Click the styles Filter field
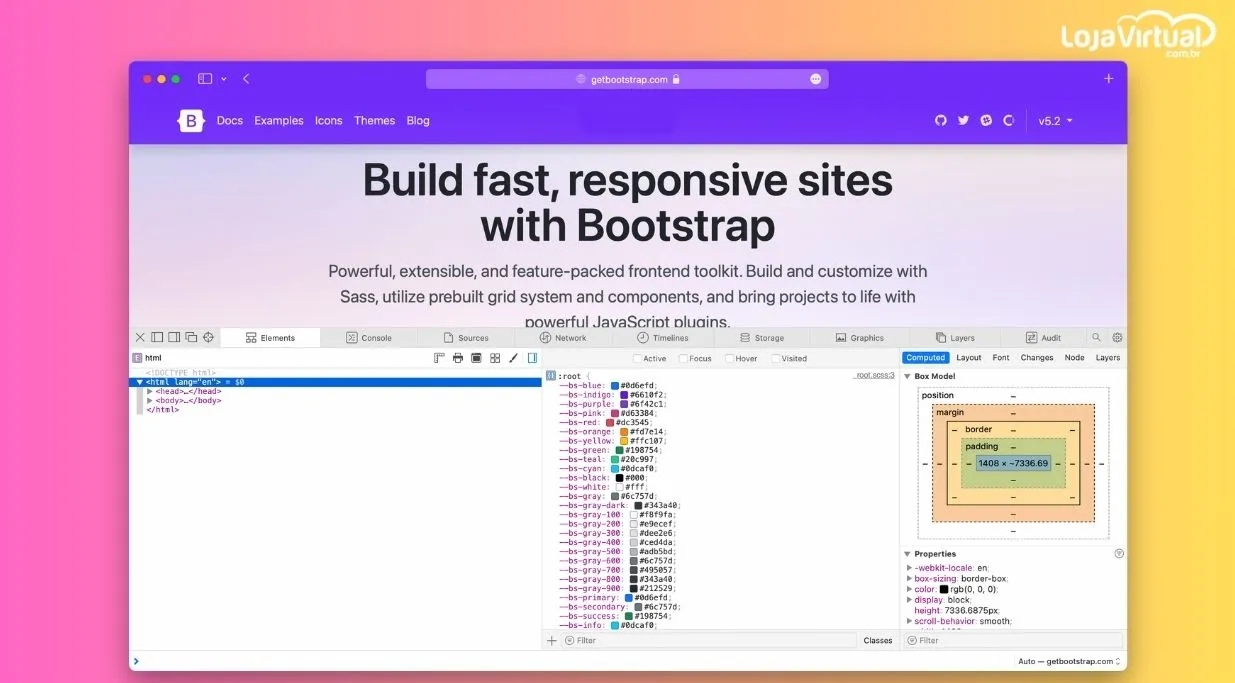Image resolution: width=1235 pixels, height=683 pixels. click(x=710, y=640)
